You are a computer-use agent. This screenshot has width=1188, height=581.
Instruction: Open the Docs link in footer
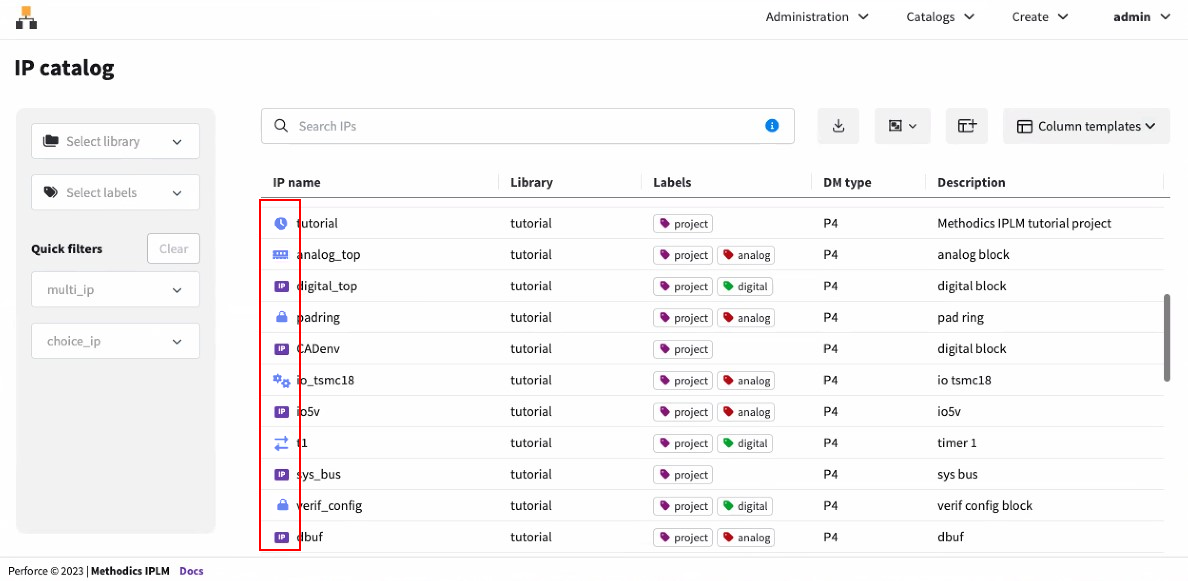(x=191, y=572)
